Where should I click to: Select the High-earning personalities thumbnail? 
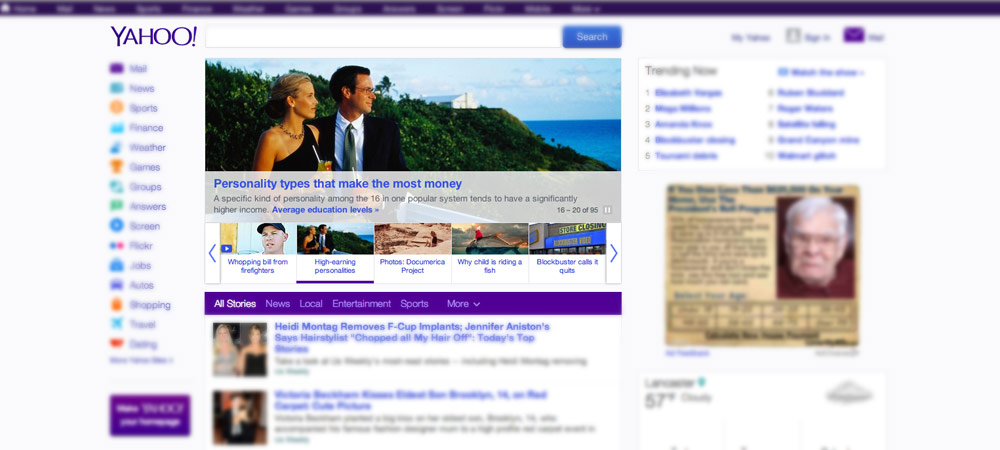tap(335, 253)
